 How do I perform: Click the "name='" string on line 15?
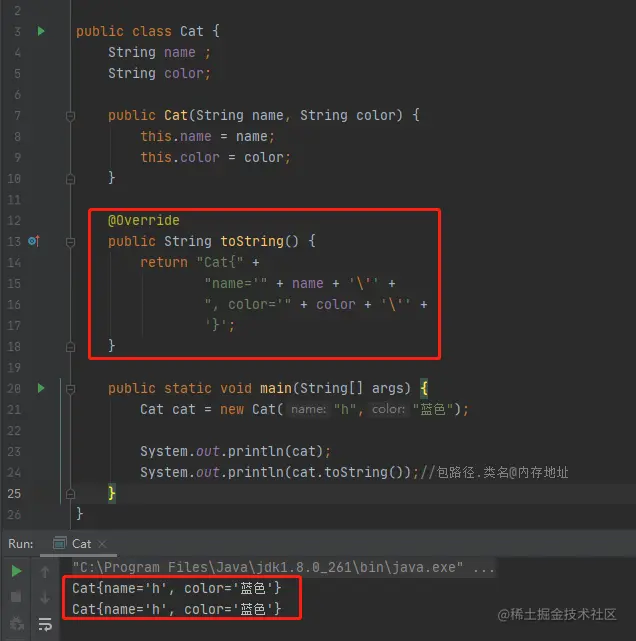tap(236, 283)
